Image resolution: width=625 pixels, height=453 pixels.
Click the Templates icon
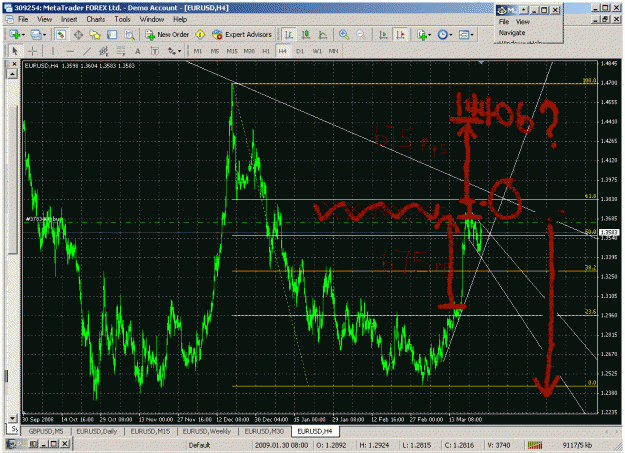tap(464, 35)
